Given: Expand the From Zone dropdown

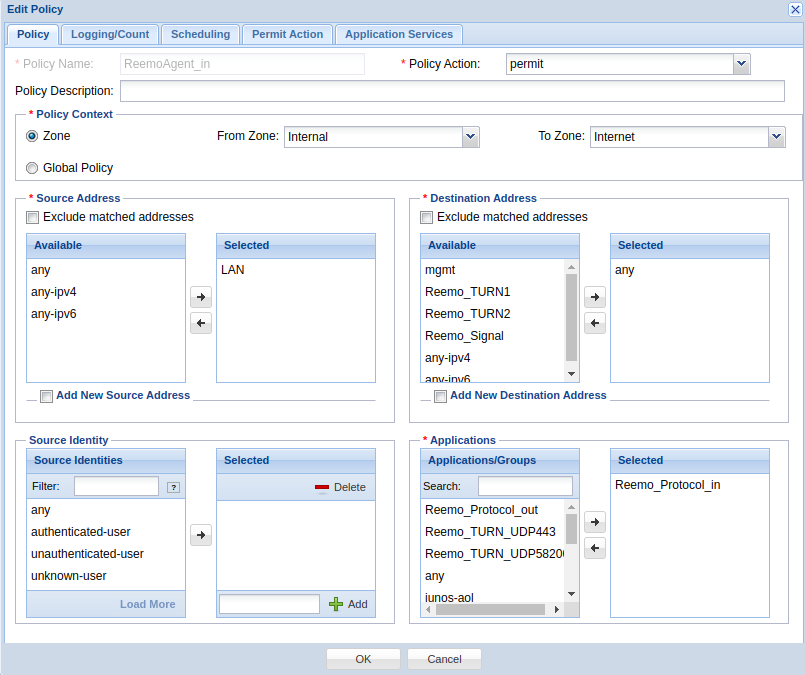Looking at the screenshot, I should pos(471,136).
